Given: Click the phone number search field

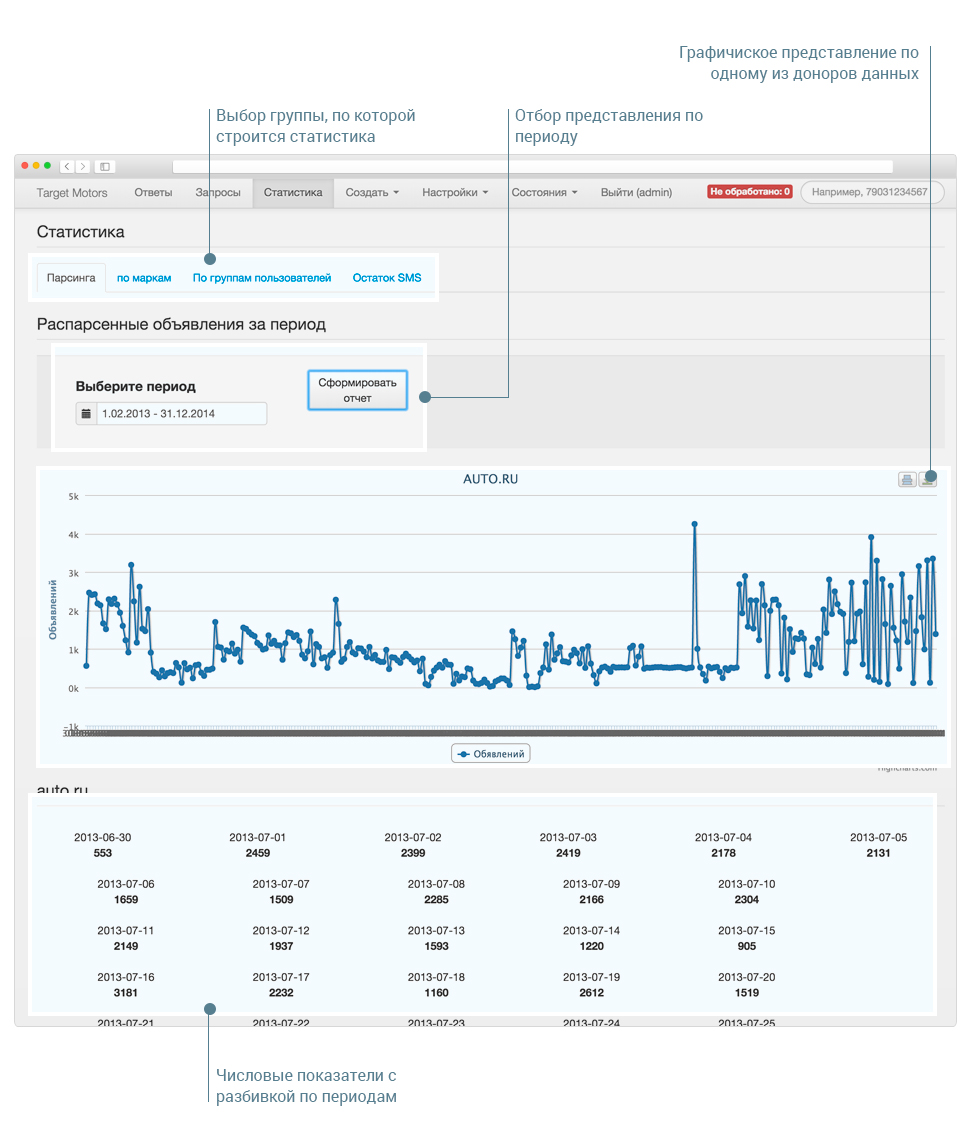Looking at the screenshot, I should click(872, 193).
